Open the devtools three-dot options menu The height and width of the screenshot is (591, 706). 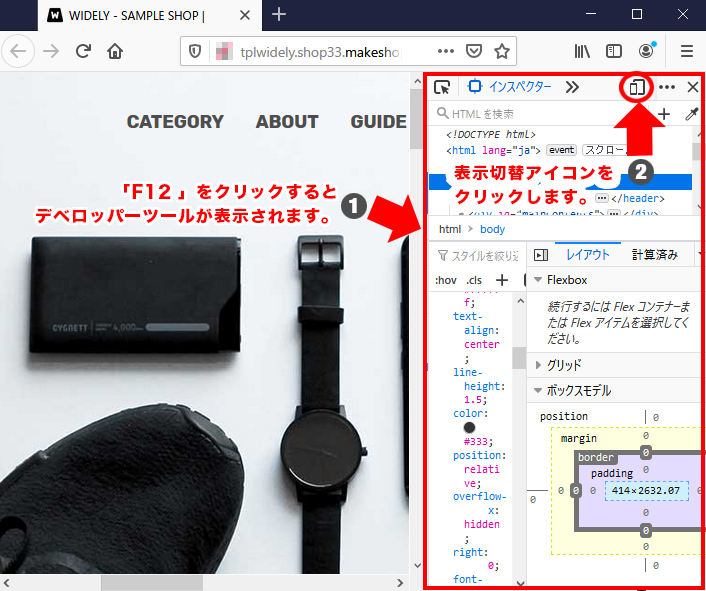click(x=667, y=87)
